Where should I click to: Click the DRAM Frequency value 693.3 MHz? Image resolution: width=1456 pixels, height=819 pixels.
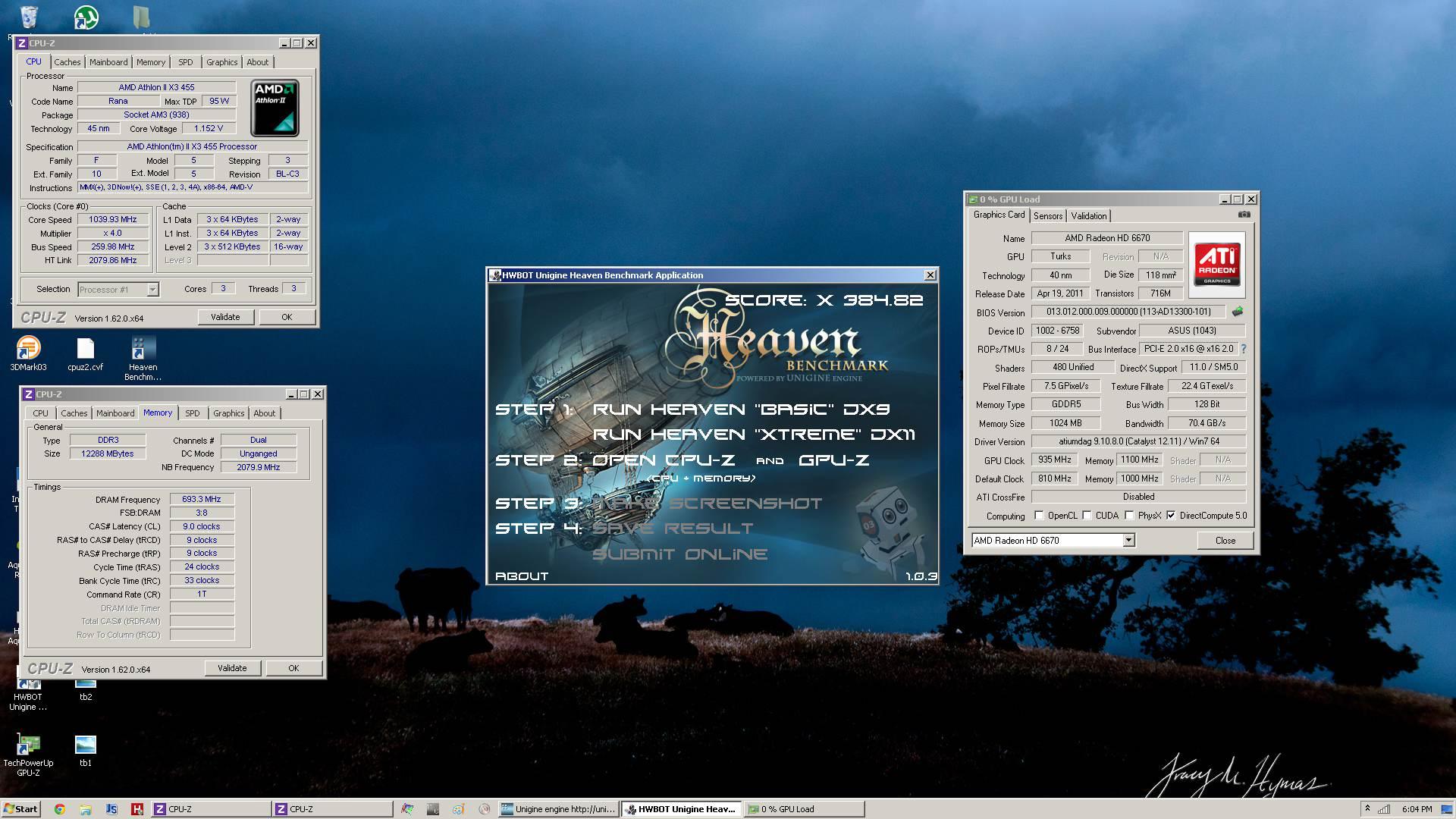202,500
